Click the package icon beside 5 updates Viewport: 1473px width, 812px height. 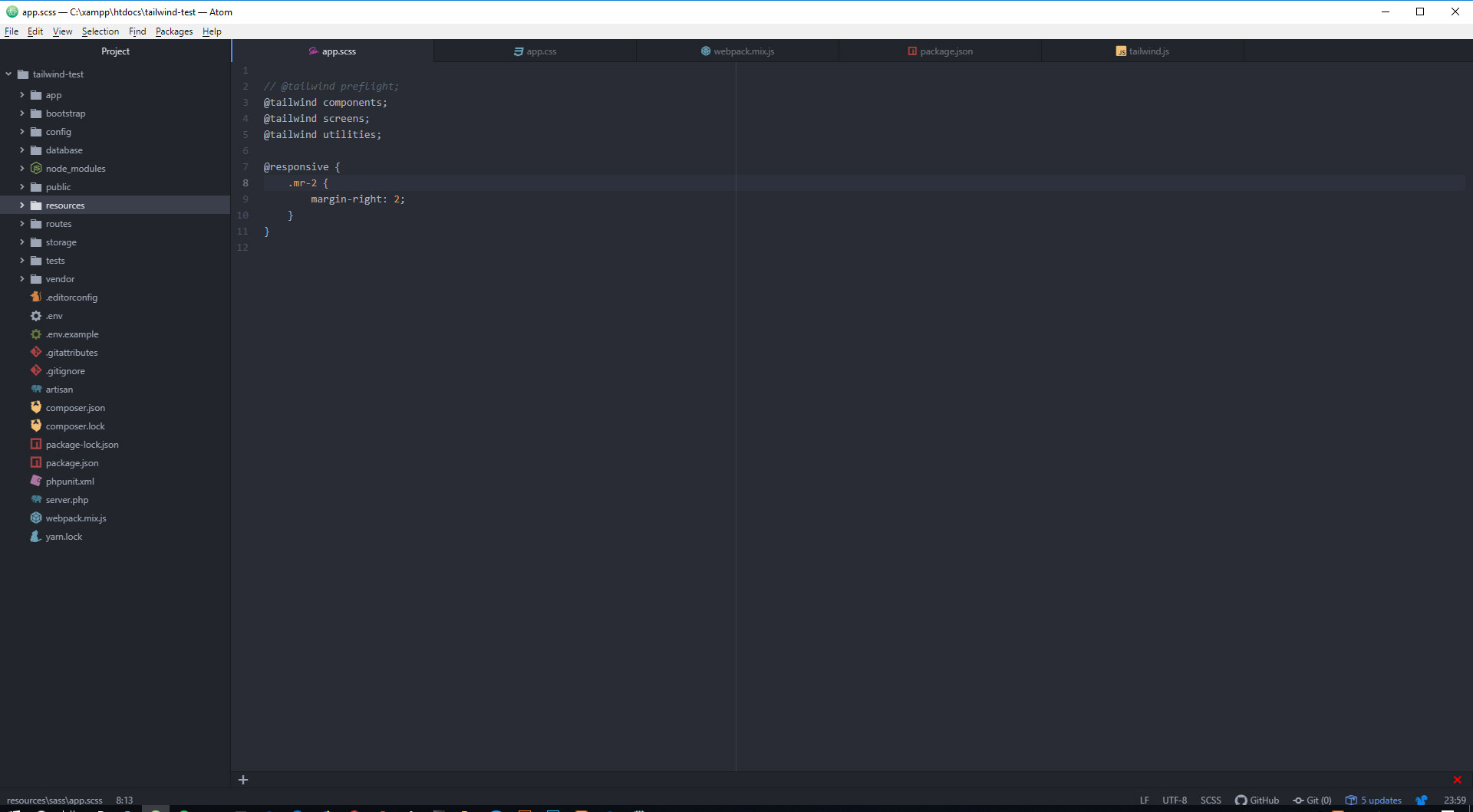[1349, 800]
